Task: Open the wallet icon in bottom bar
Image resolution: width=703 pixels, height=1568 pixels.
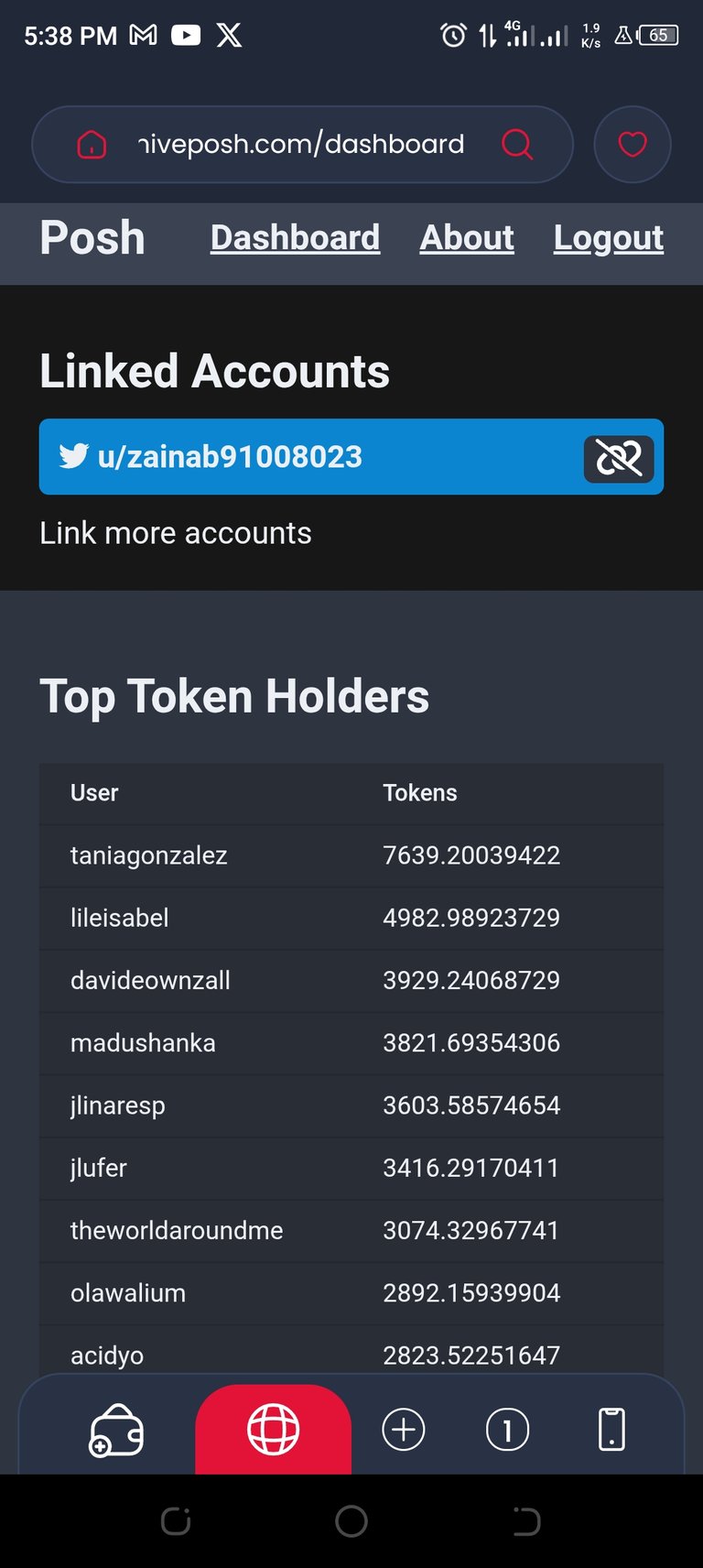Action: point(116,1430)
